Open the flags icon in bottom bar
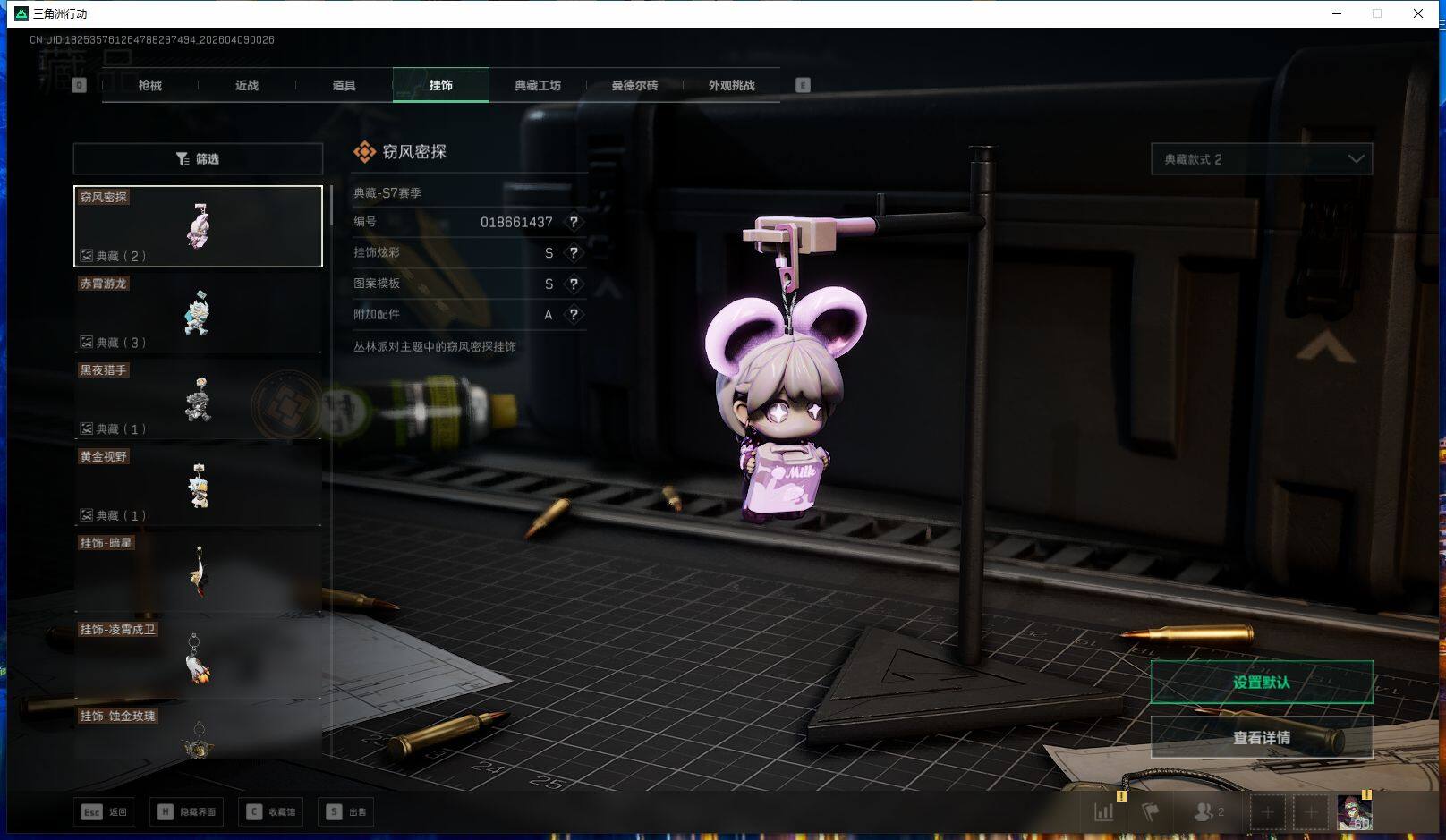The height and width of the screenshot is (840, 1446). point(1151,812)
